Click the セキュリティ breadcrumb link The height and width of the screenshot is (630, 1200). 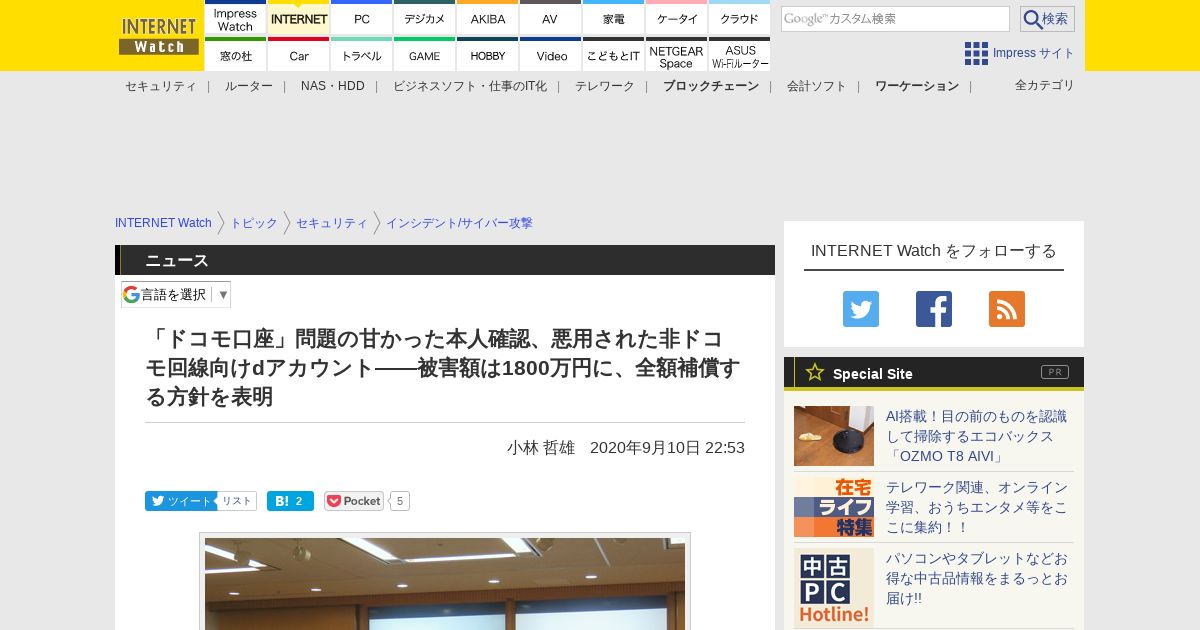coord(332,223)
